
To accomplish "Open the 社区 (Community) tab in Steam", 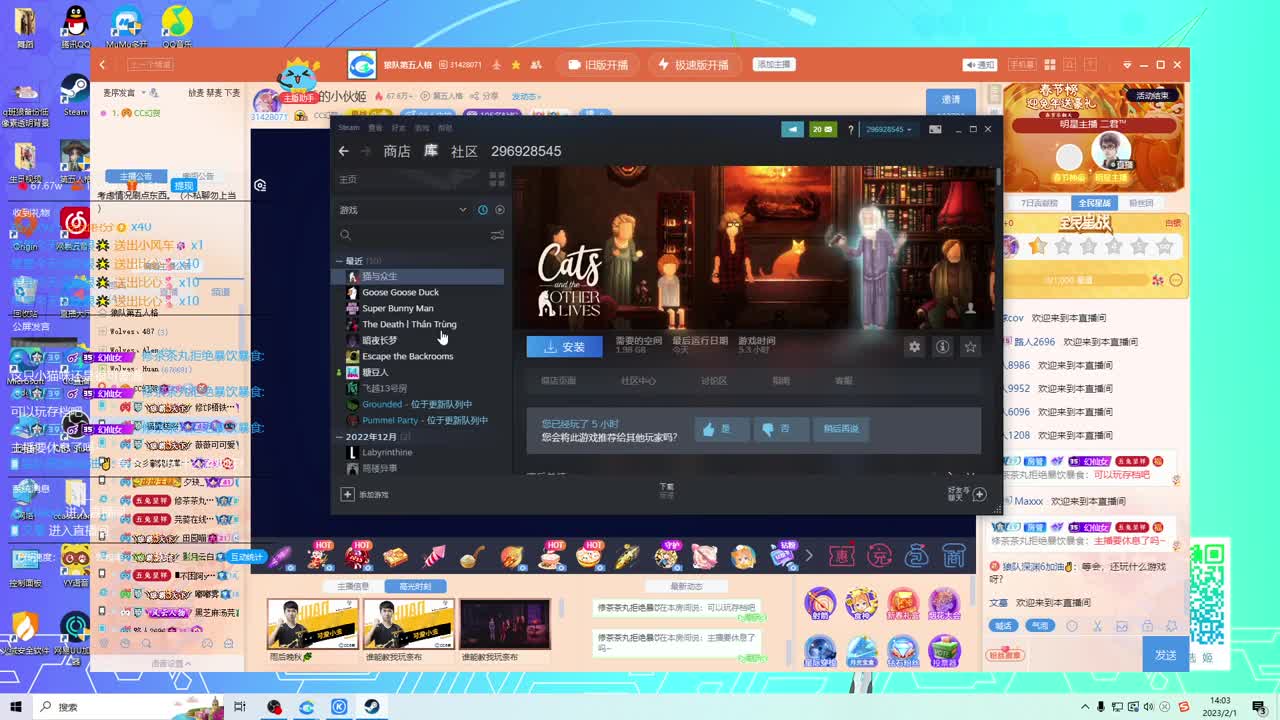I will (x=464, y=151).
